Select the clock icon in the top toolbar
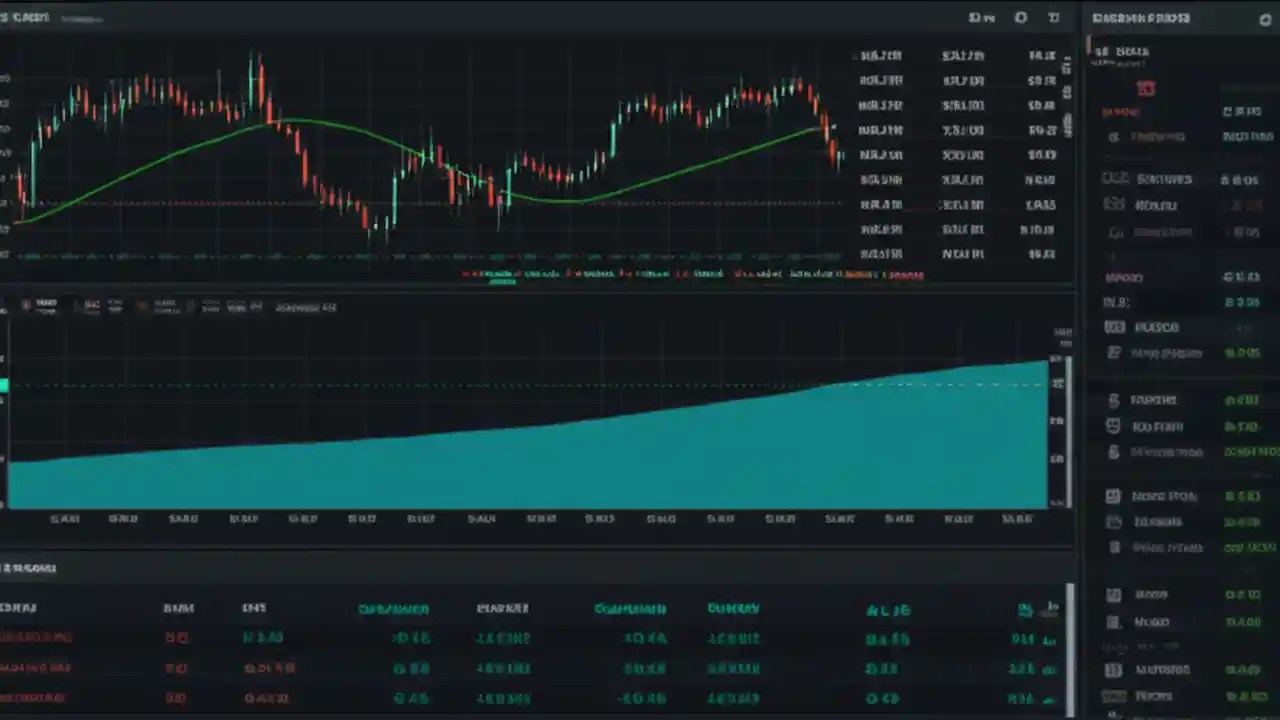Viewport: 1280px width, 720px height. click(1053, 18)
